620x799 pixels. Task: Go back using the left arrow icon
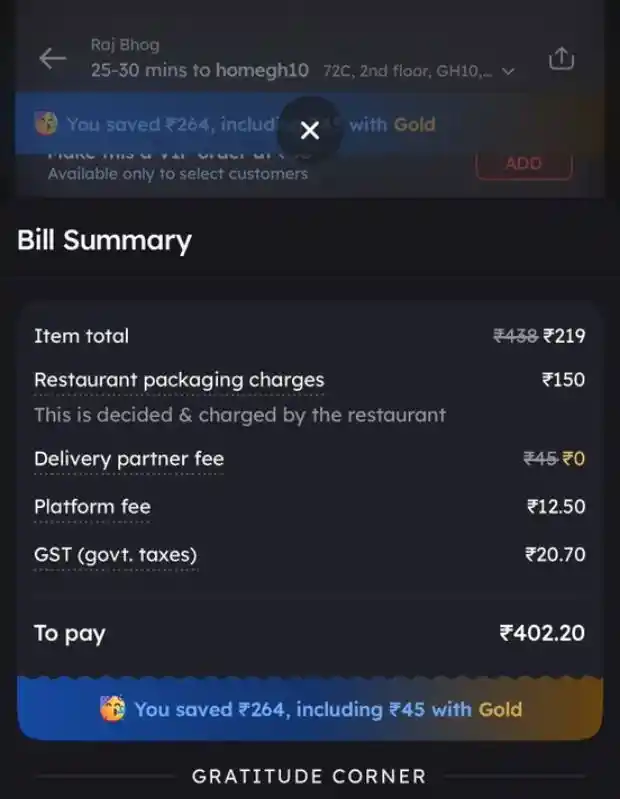(x=52, y=59)
